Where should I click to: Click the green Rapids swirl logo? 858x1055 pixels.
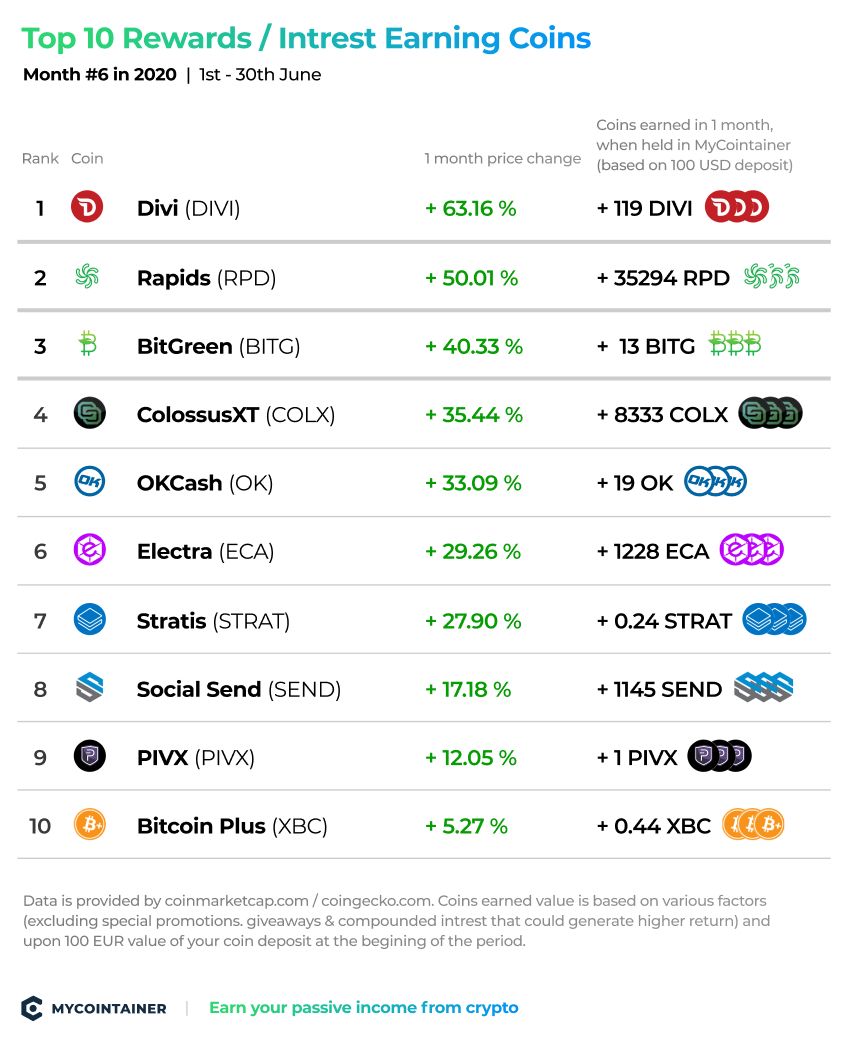pos(87,277)
